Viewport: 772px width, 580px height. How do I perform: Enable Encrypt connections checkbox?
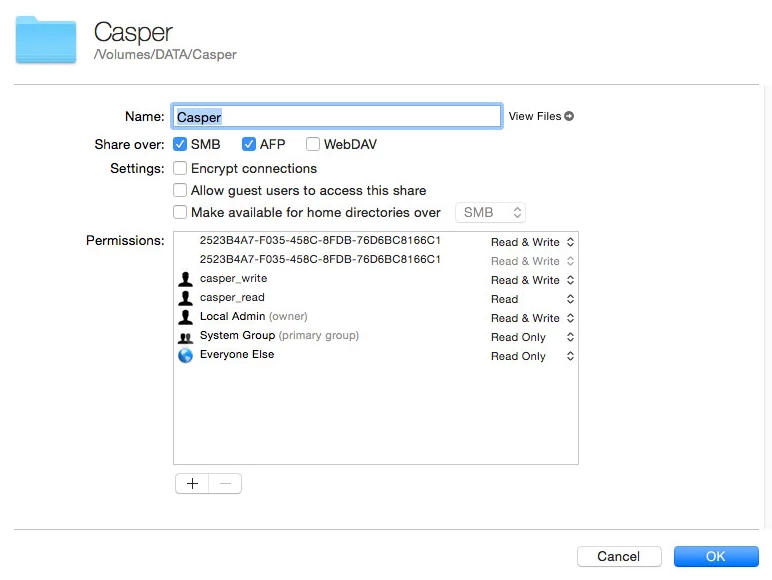point(180,168)
